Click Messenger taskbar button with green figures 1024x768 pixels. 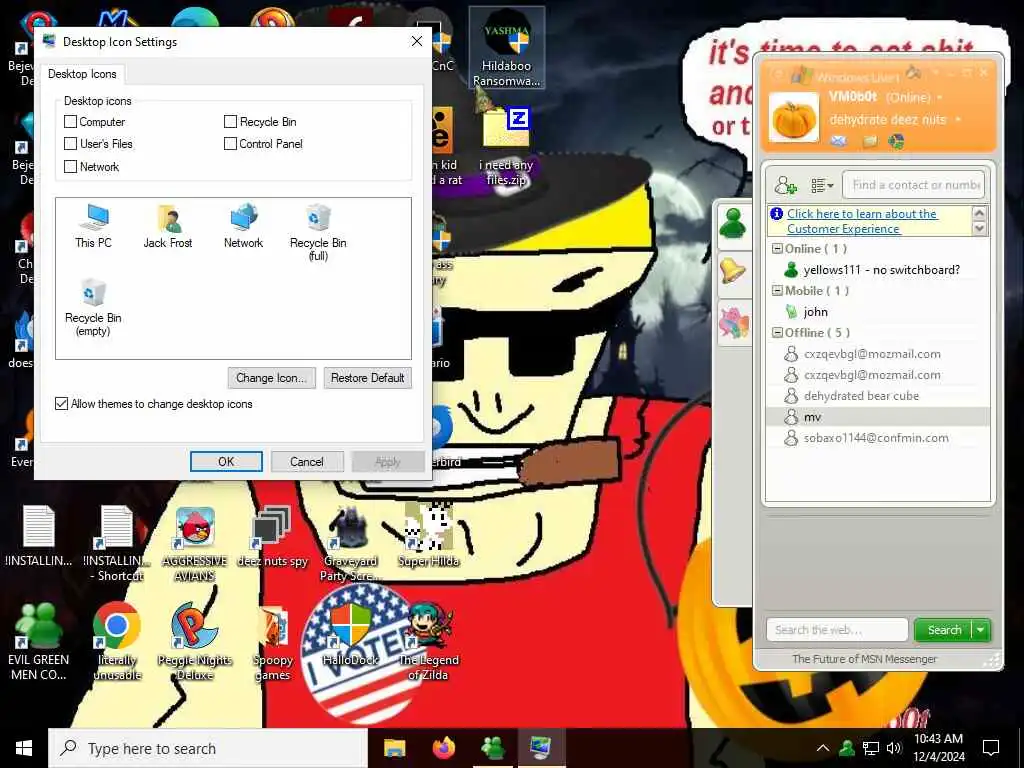[493, 748]
